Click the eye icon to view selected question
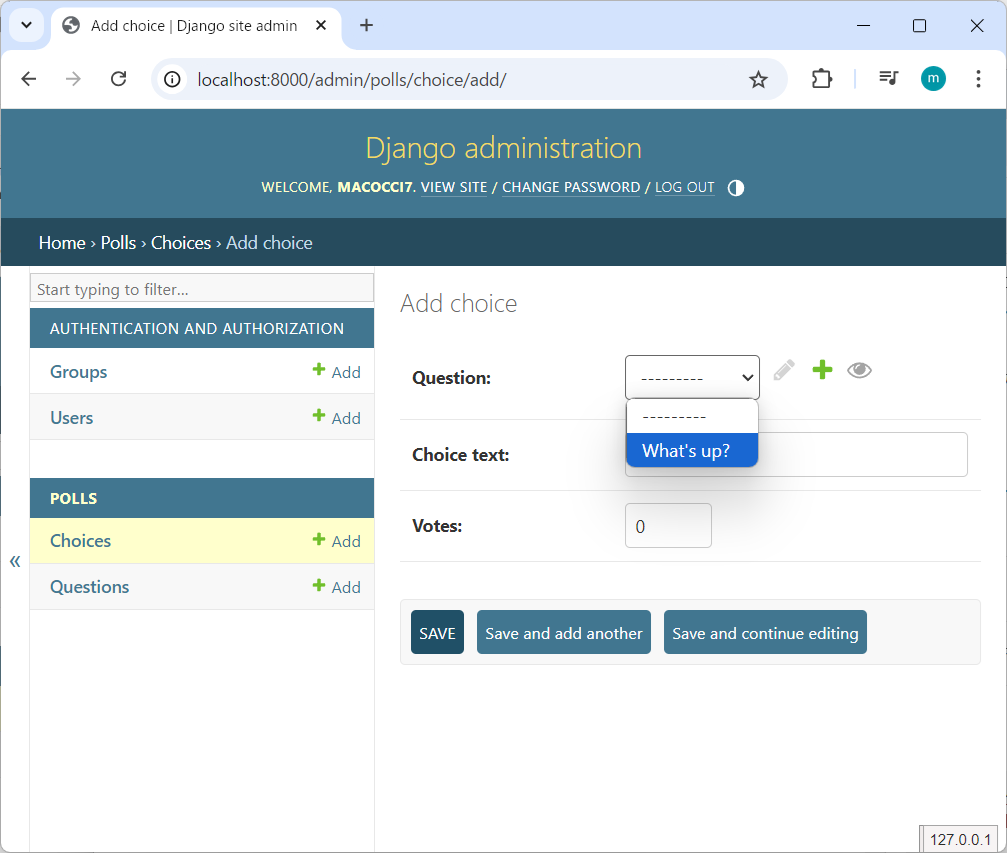The width and height of the screenshot is (1007, 853). click(x=859, y=371)
